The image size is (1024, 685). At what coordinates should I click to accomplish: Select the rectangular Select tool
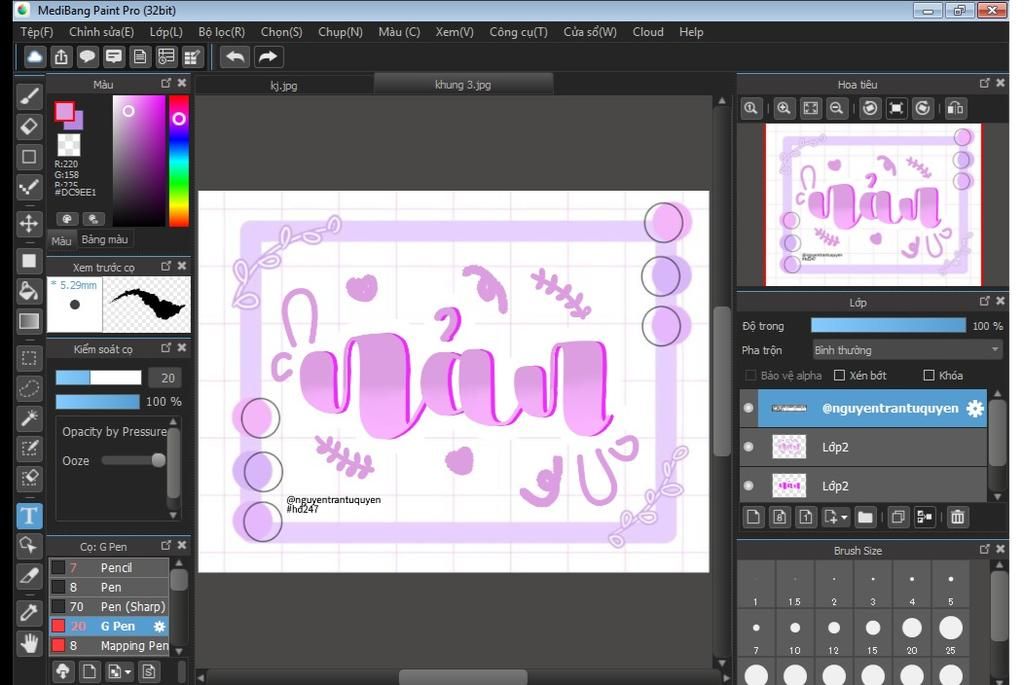pos(29,358)
